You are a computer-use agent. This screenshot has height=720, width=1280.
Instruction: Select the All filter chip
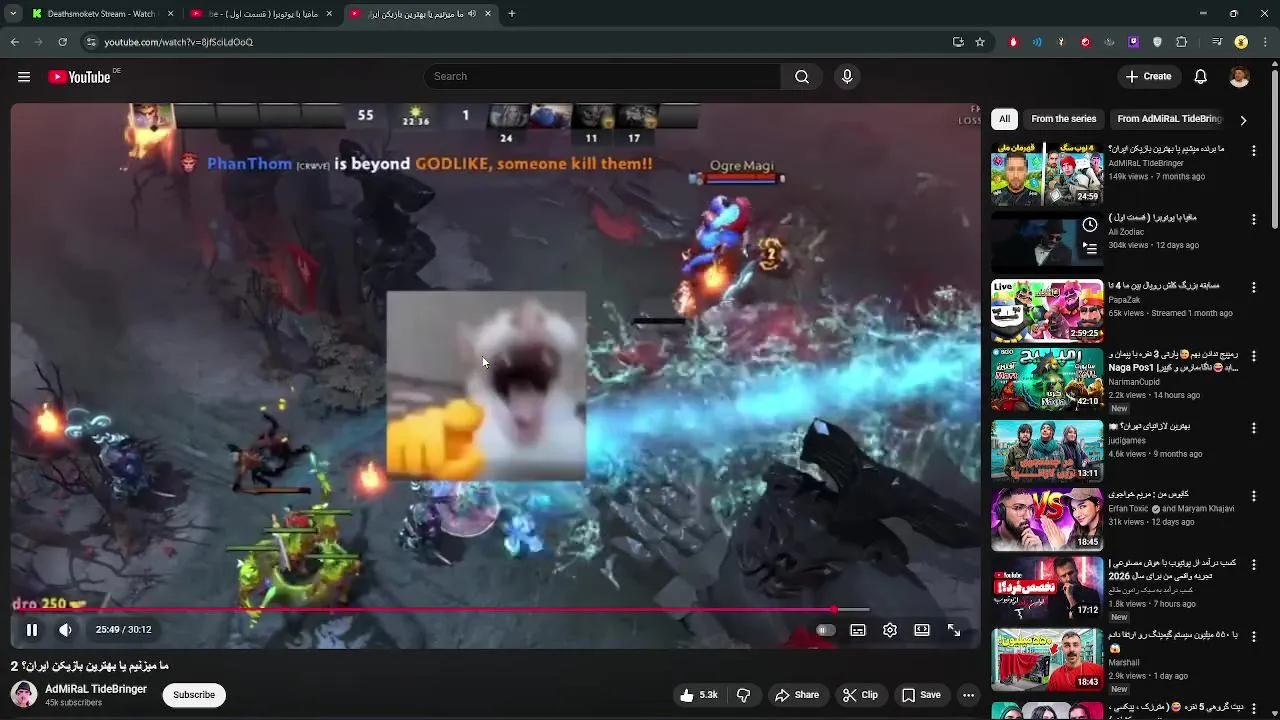(x=1004, y=119)
